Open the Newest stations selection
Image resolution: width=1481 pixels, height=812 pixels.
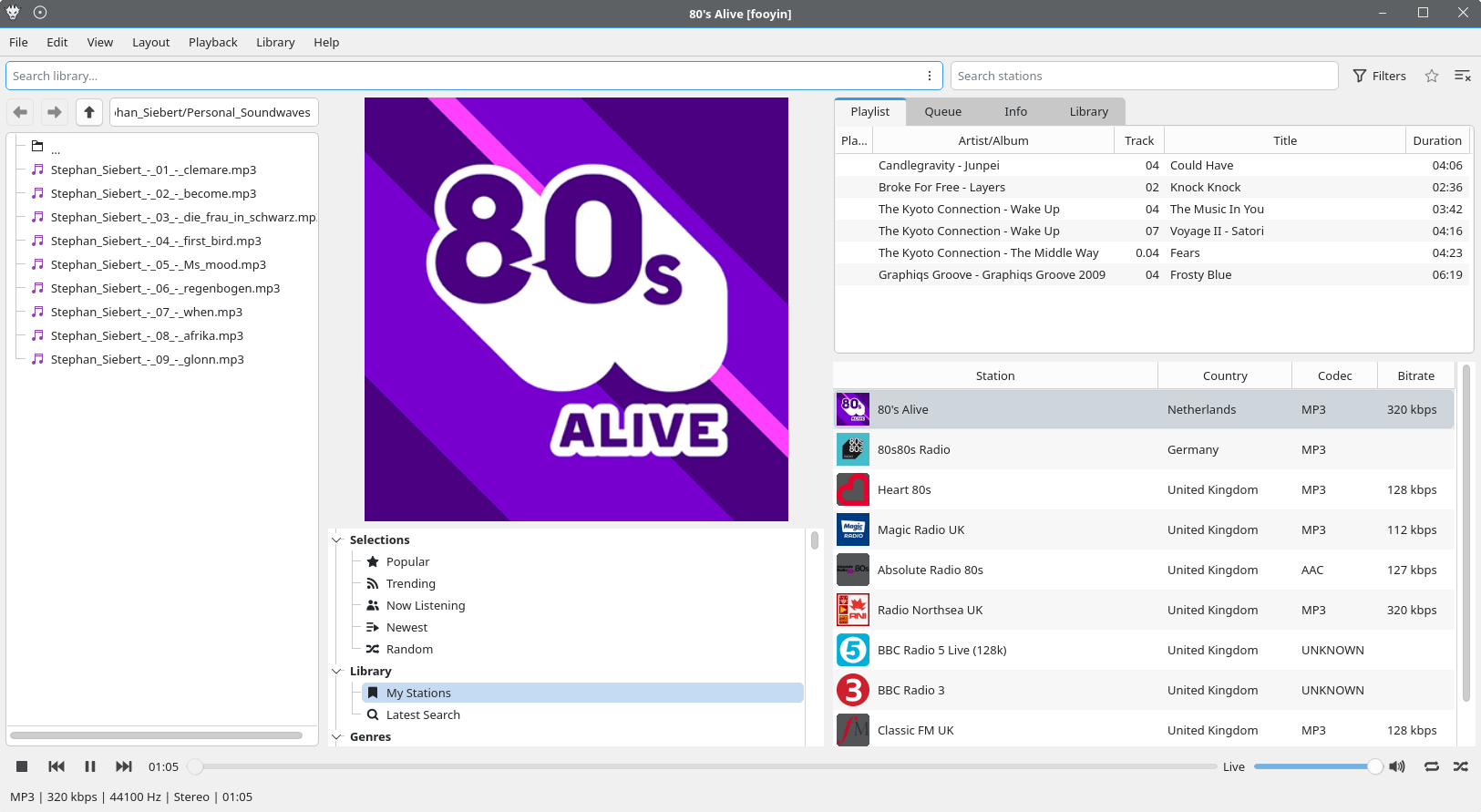click(406, 627)
